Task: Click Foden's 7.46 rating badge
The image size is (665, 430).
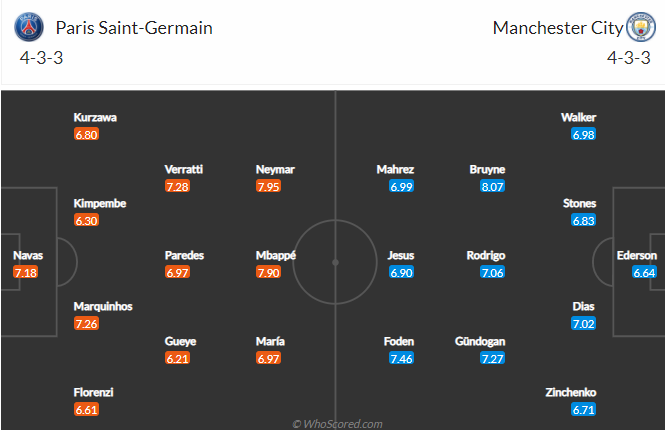Action: [x=401, y=358]
